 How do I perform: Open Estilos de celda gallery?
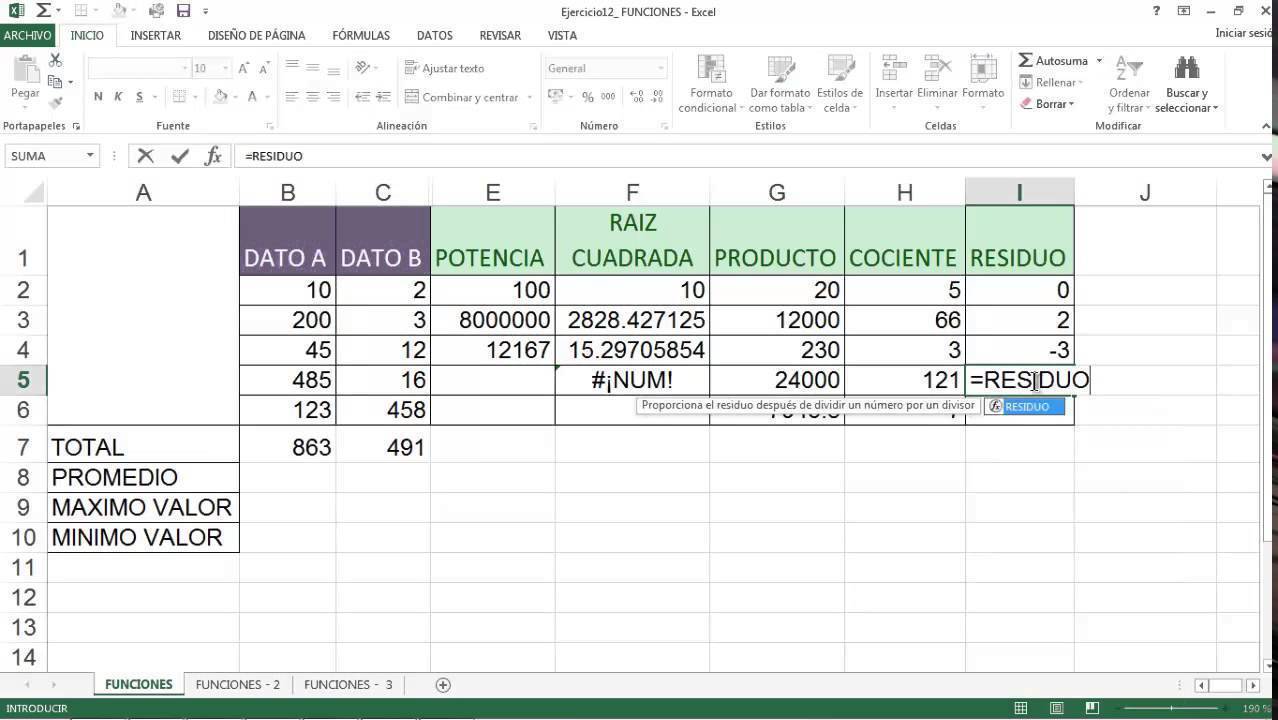(x=839, y=84)
